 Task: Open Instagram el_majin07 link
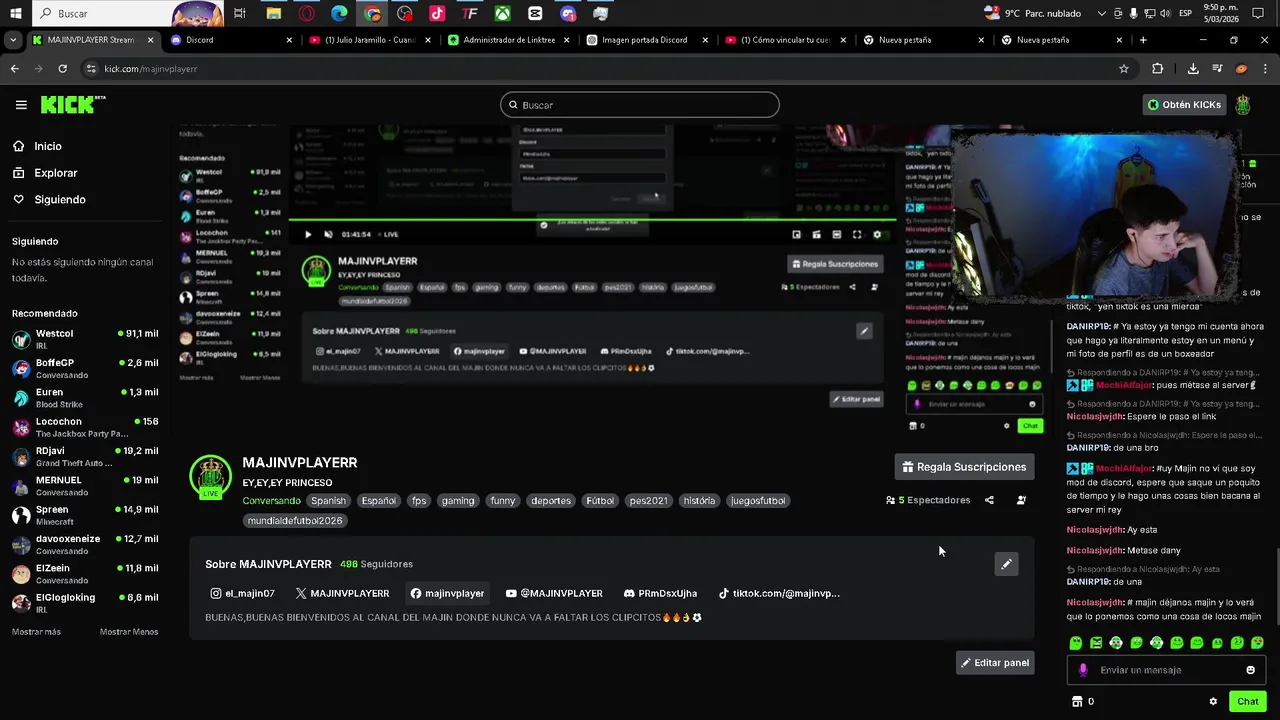242,593
